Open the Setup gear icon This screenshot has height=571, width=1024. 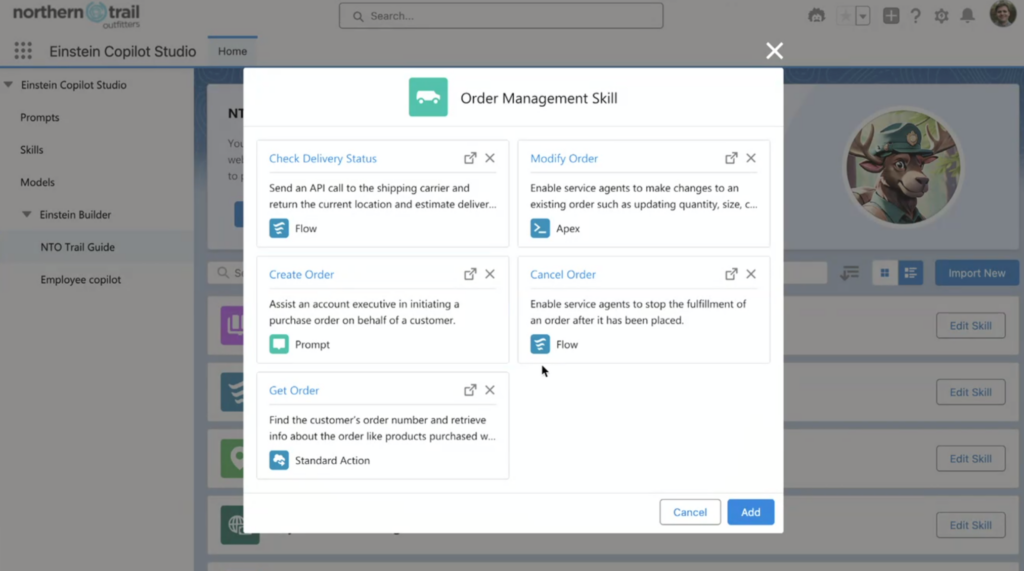941,16
